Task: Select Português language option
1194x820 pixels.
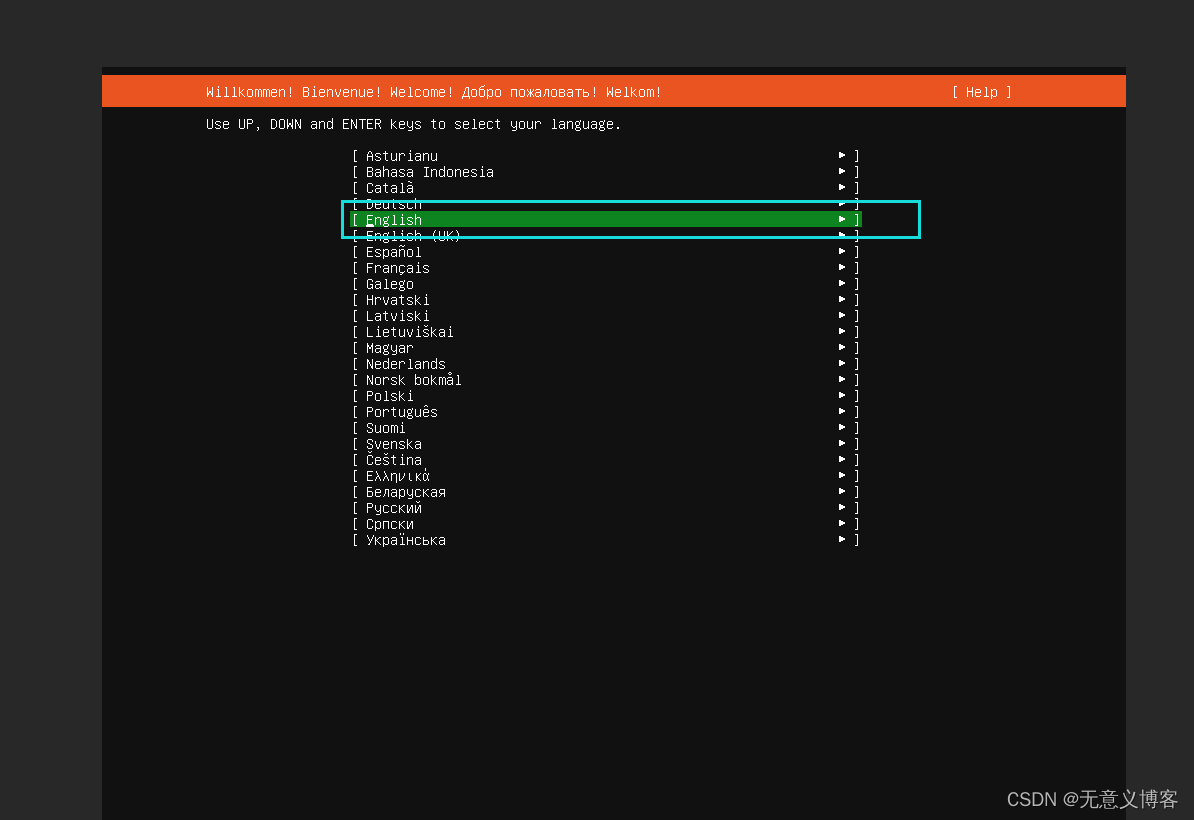Action: pos(399,411)
